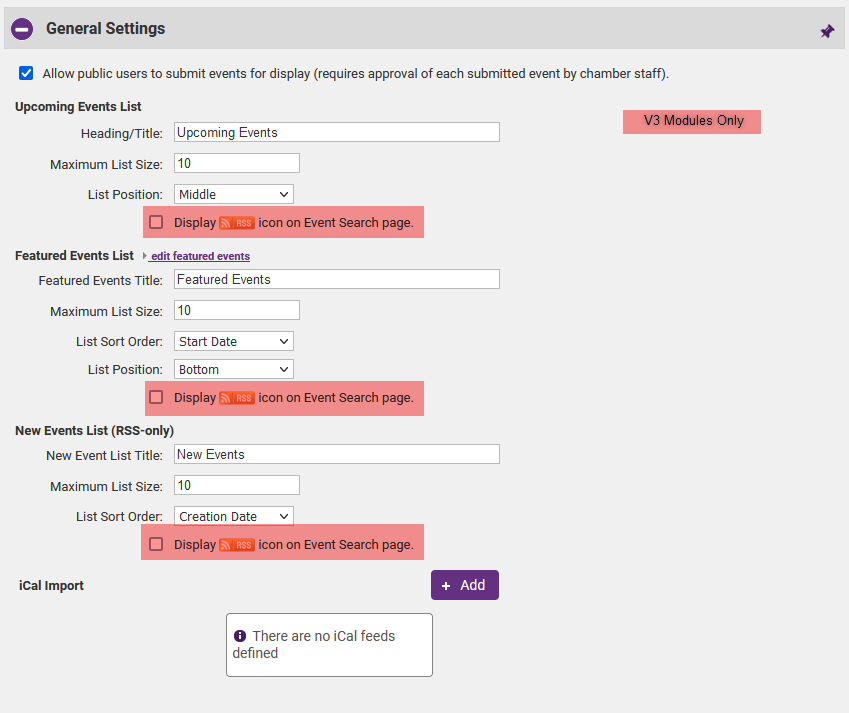Open Featured Events List Position dropdown
849x713 pixels.
234,369
